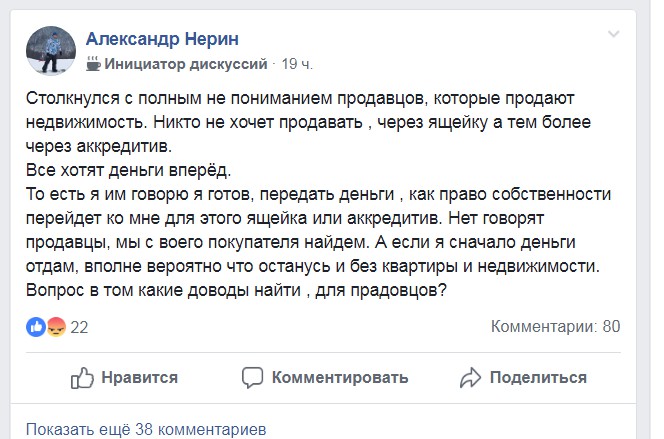Show the 22 reactions list
Image resolution: width=664 pixels, height=439 pixels.
coord(80,327)
